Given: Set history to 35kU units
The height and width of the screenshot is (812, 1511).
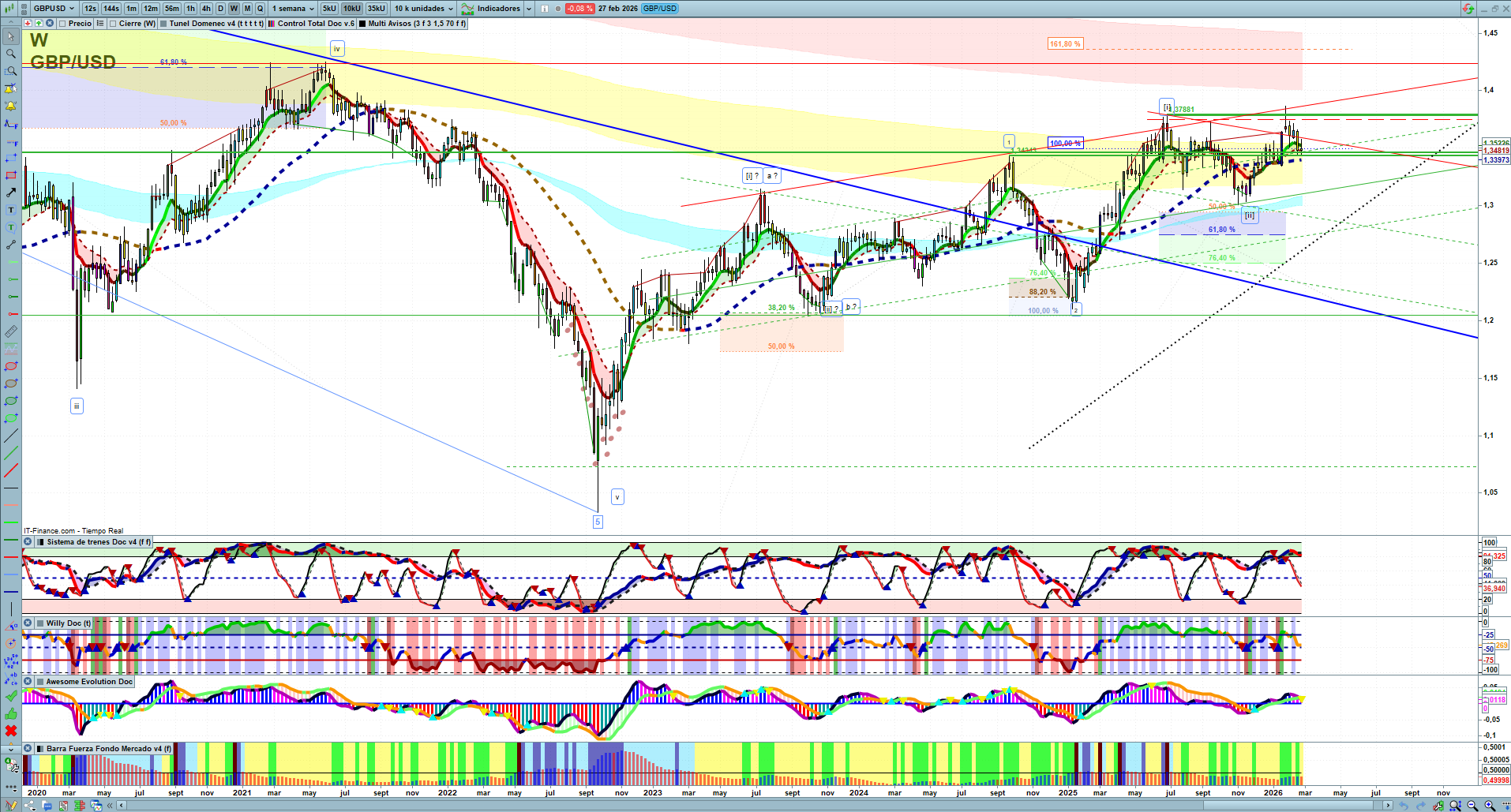Looking at the screenshot, I should [x=377, y=9].
